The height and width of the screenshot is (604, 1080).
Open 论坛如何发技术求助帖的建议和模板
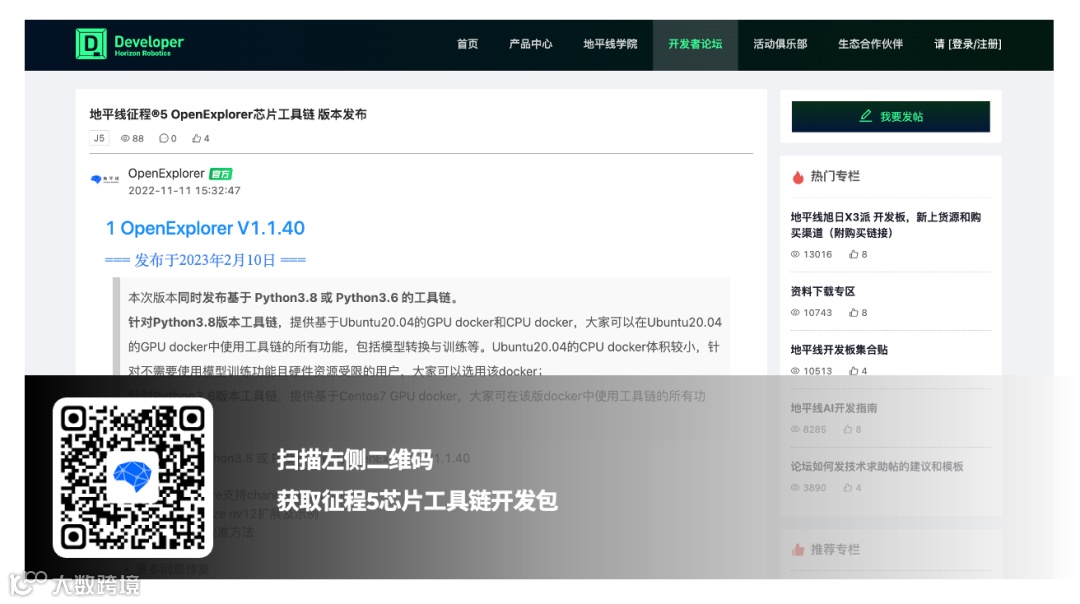click(877, 467)
